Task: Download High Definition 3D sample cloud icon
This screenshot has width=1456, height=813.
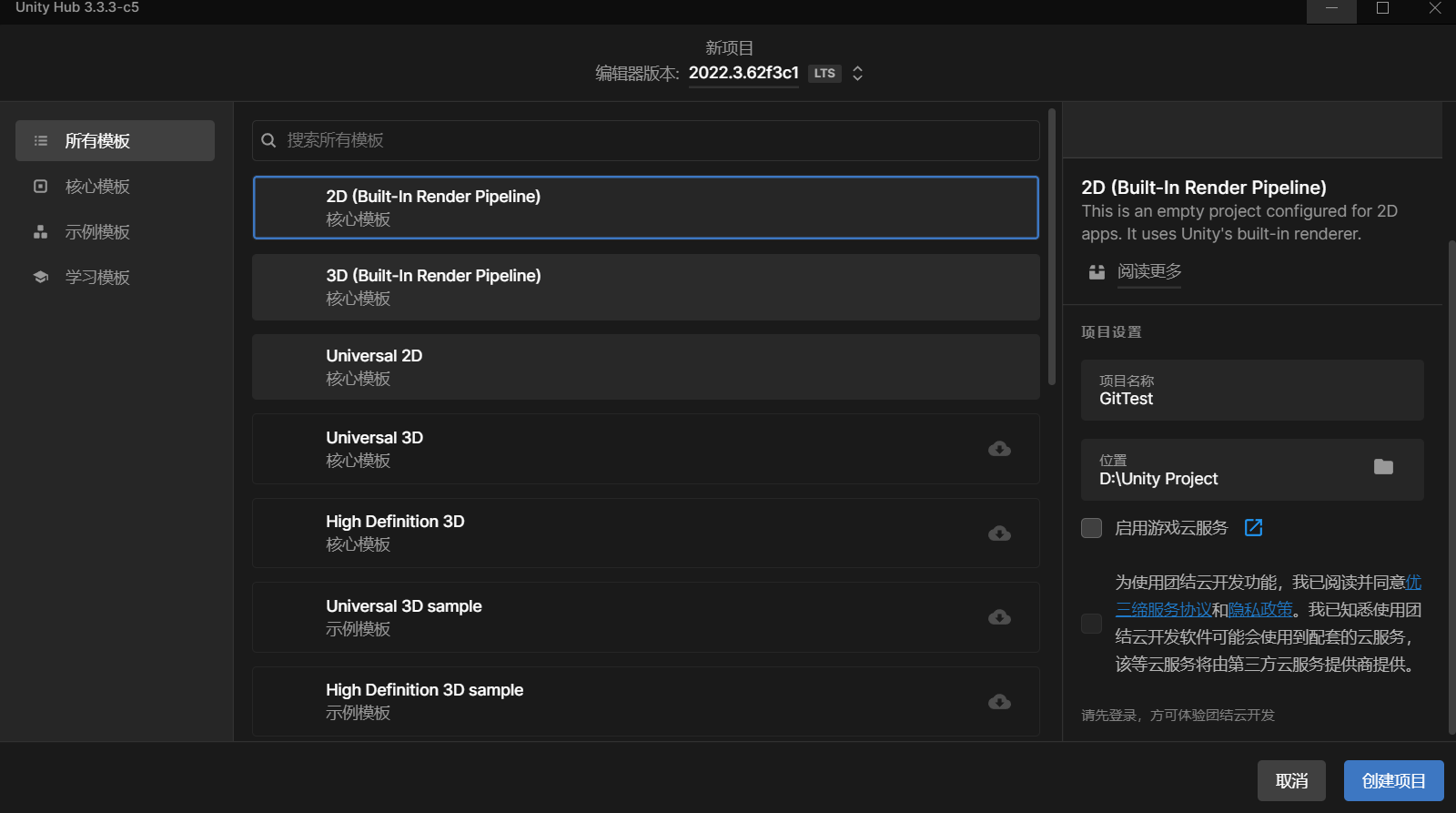Action: [x=999, y=702]
